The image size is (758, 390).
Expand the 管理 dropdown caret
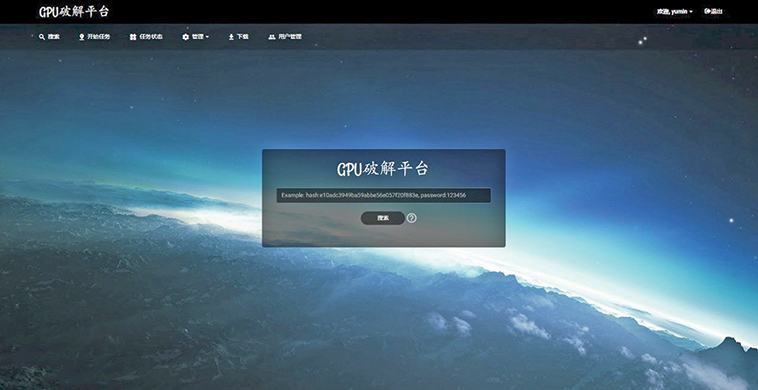(x=207, y=37)
